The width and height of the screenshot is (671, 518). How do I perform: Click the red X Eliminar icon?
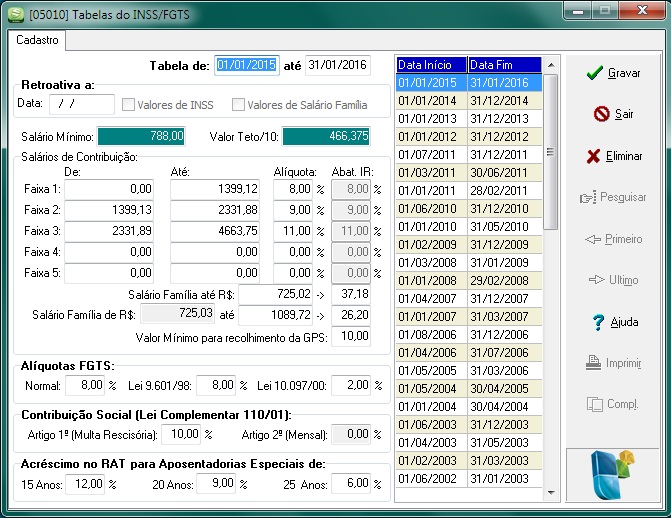click(x=593, y=156)
